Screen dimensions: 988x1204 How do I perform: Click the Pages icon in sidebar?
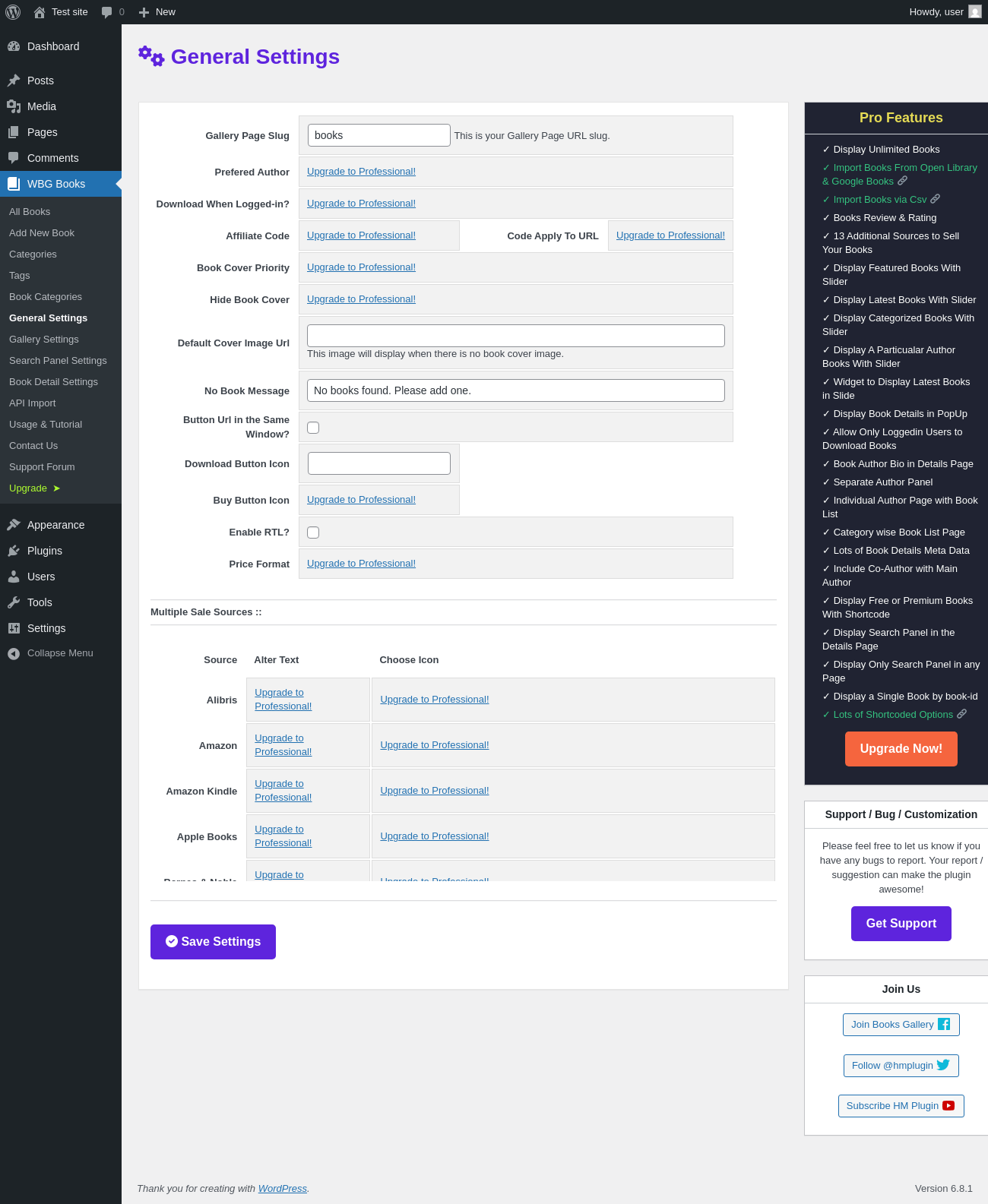pos(14,132)
